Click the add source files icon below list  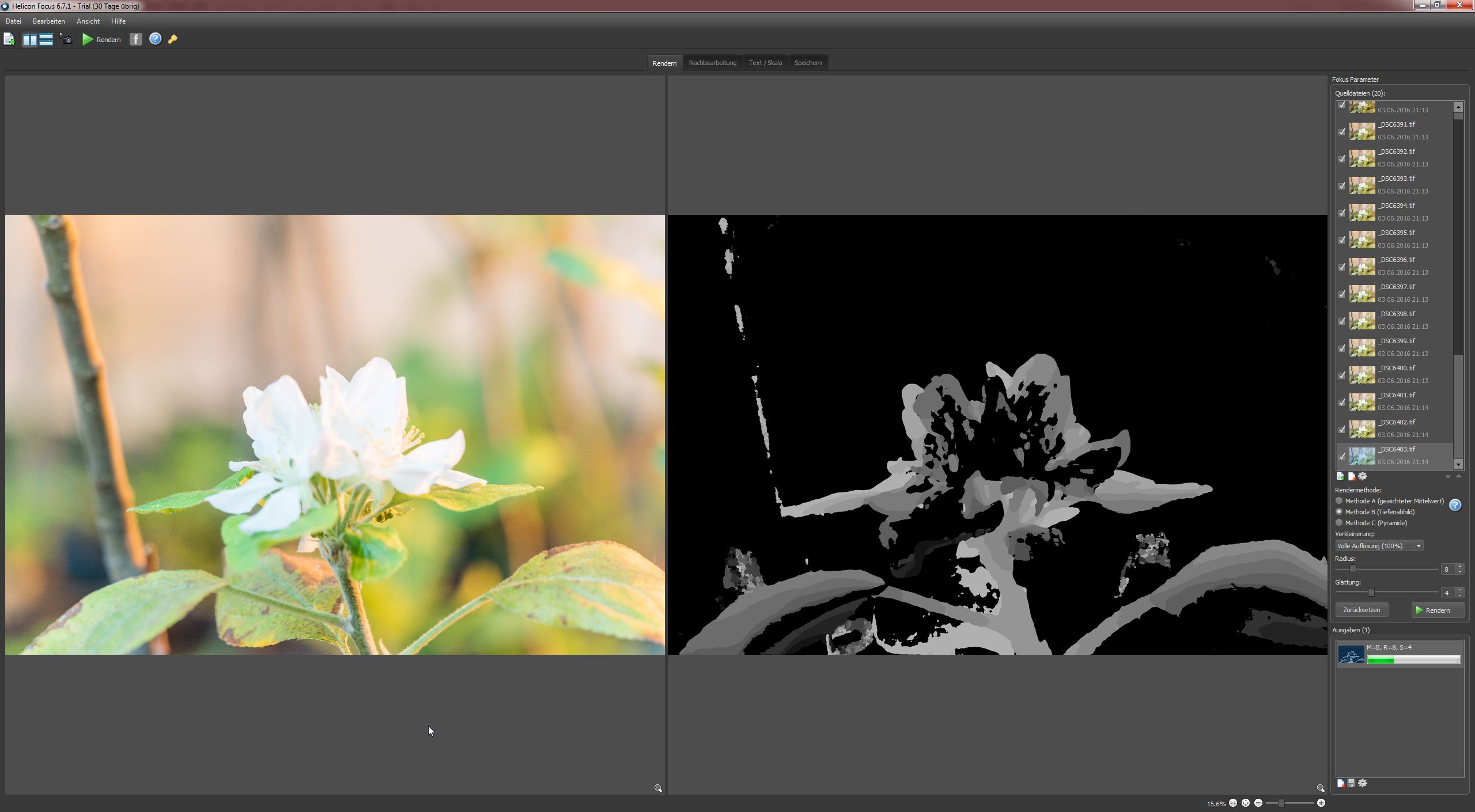(x=1341, y=476)
